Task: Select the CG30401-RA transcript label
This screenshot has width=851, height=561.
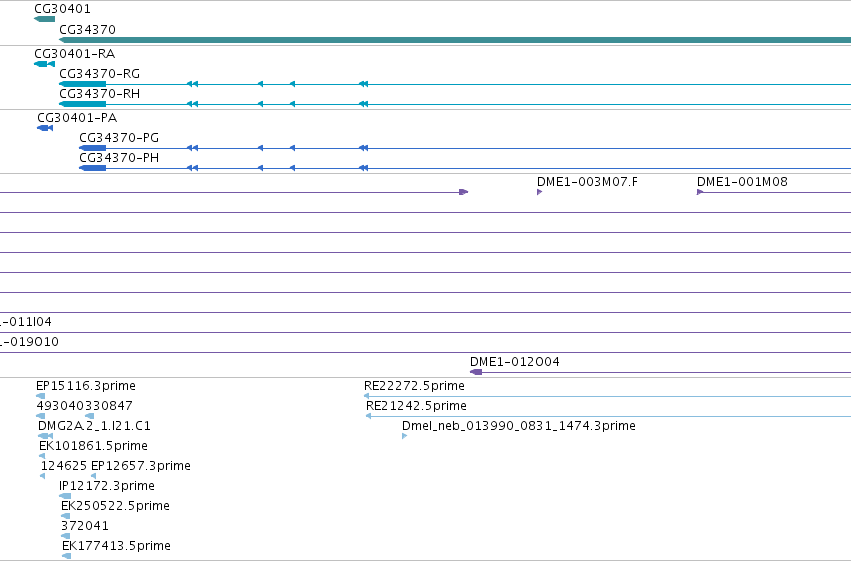Action: 75,54
